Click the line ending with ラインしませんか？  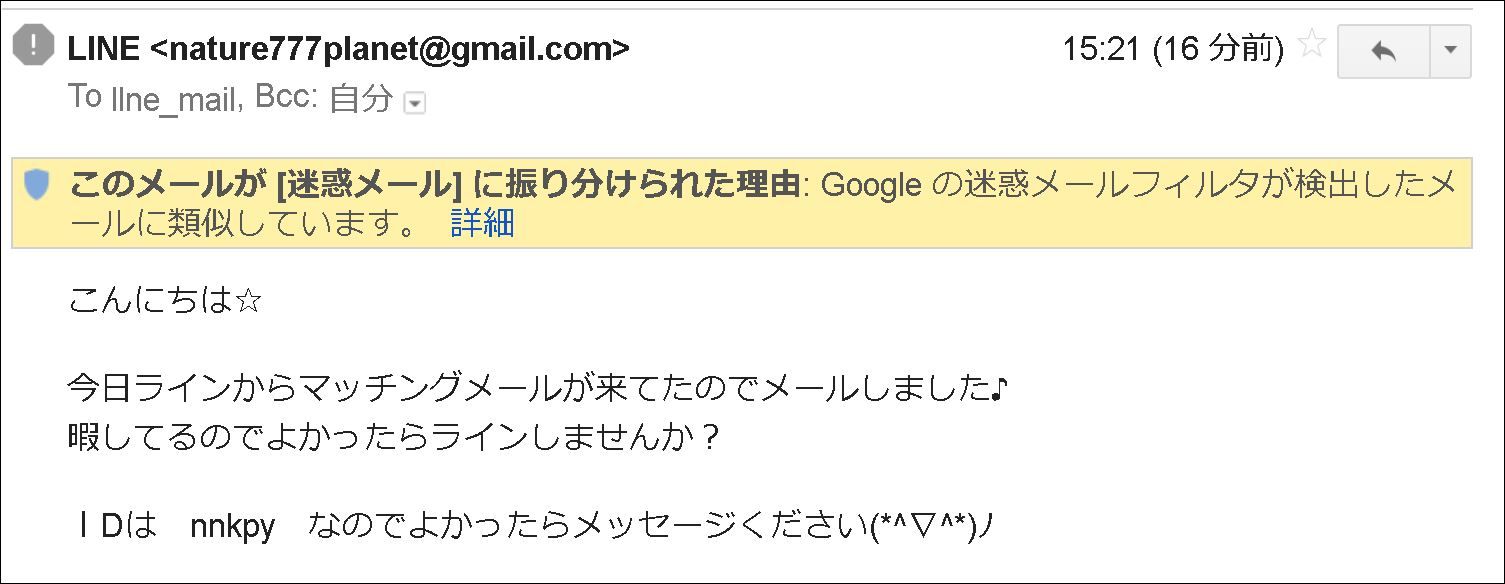point(394,438)
